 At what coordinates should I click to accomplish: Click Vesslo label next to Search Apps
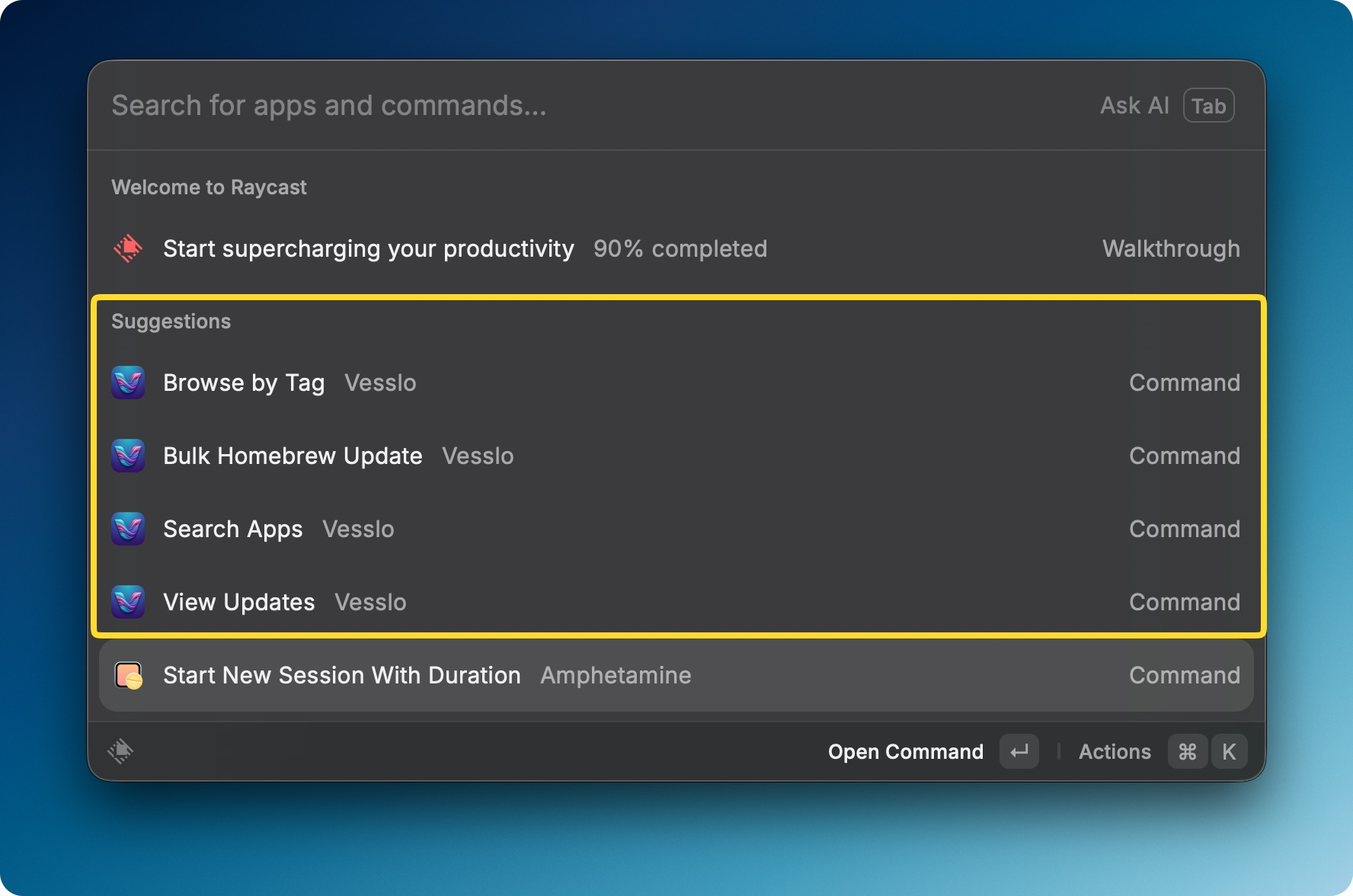(x=358, y=529)
